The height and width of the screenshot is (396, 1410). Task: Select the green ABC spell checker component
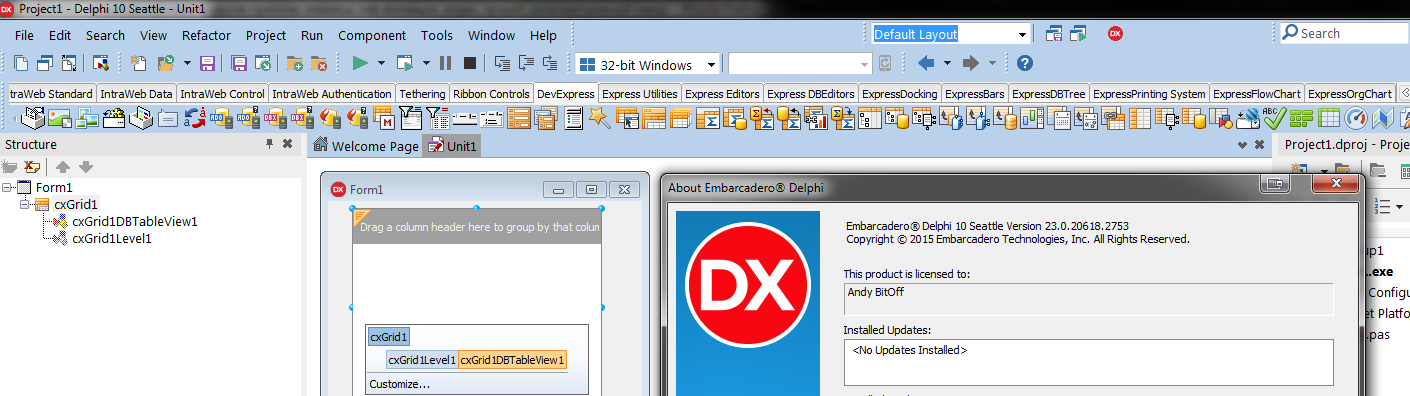[x=1275, y=118]
